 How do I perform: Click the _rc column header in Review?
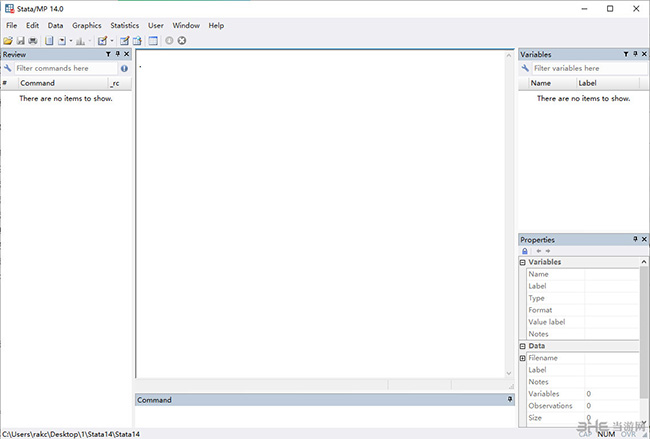click(x=120, y=83)
